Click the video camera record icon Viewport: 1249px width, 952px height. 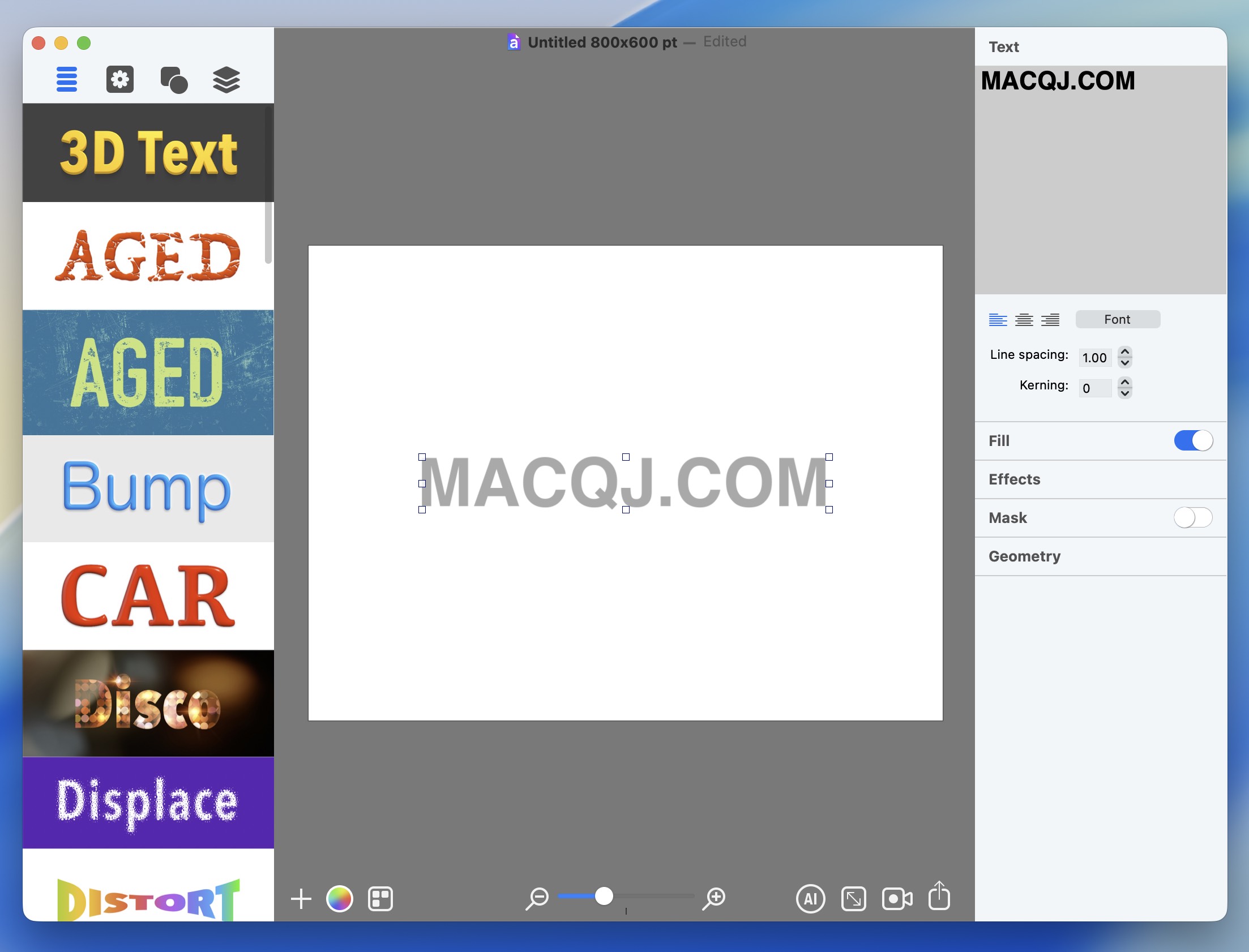click(x=896, y=899)
